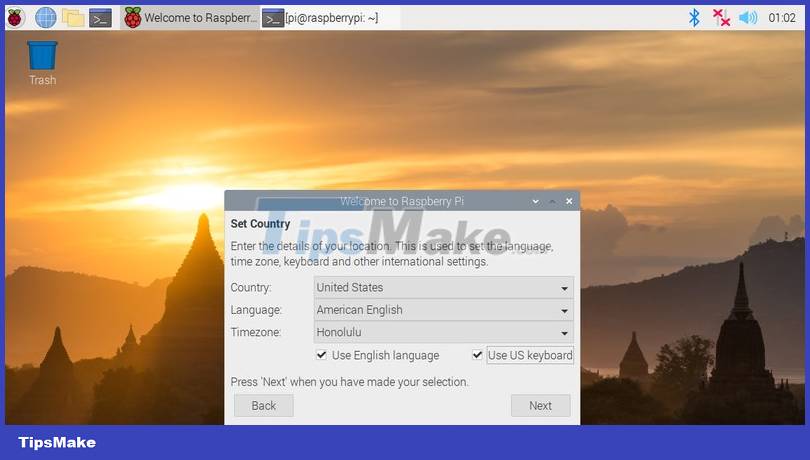Open the Trash desktop icon

click(42, 62)
